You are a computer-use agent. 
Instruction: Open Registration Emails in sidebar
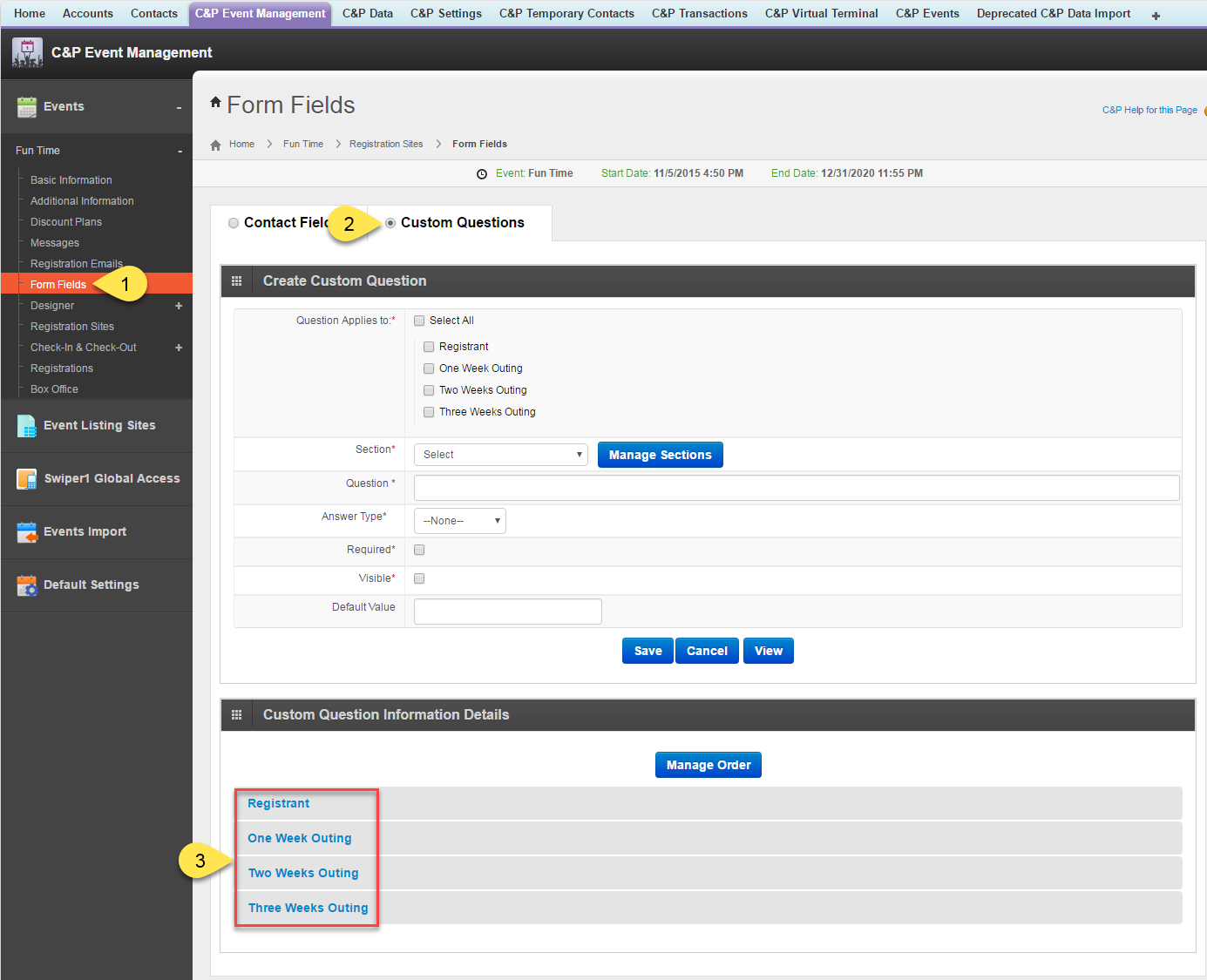pos(77,264)
